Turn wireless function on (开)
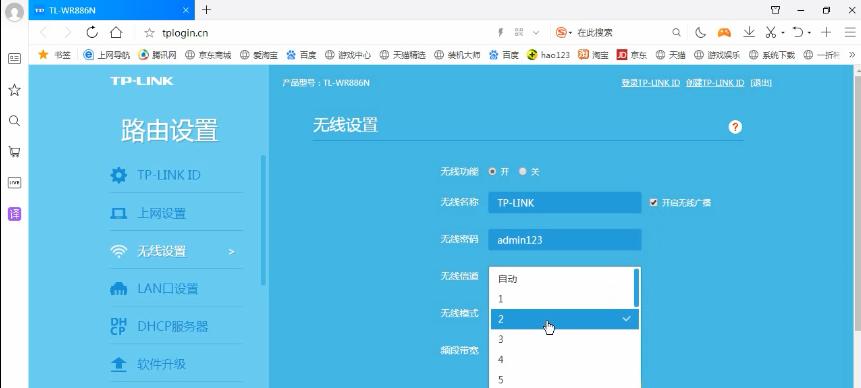 click(x=492, y=172)
